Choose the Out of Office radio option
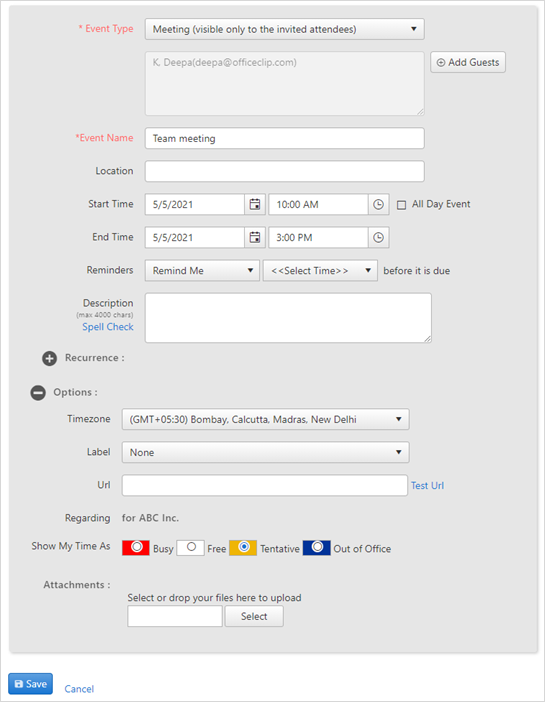The image size is (545, 702). coord(318,547)
